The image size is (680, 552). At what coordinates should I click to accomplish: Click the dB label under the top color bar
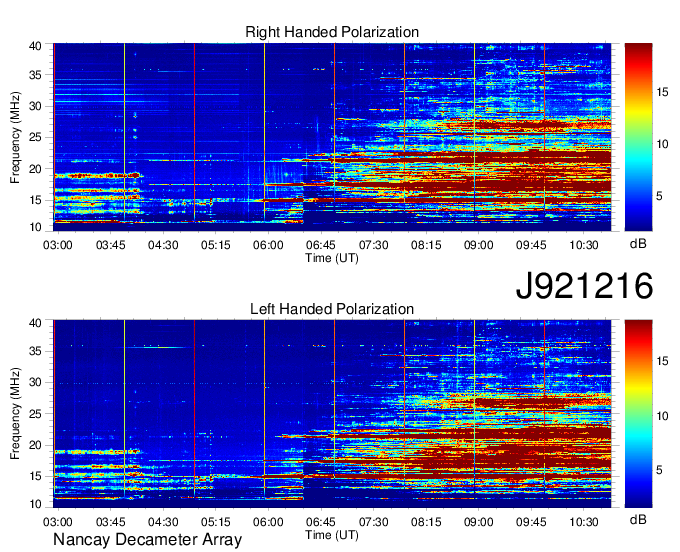638,244
